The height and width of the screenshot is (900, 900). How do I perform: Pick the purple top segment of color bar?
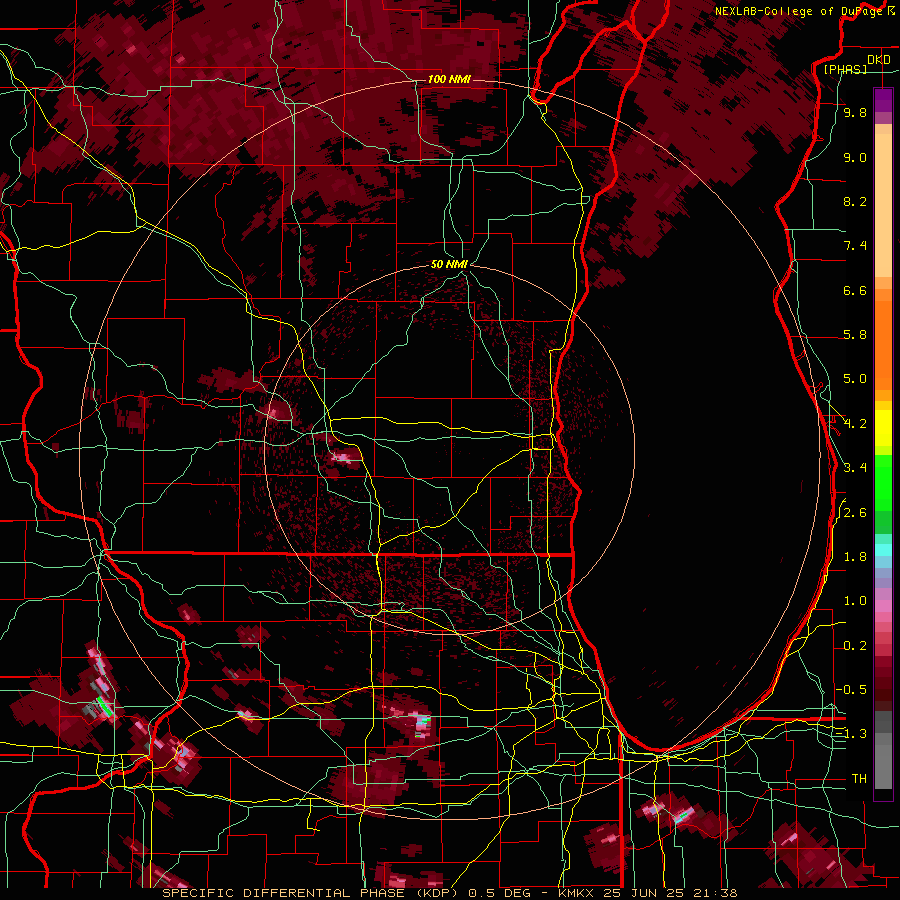pos(883,100)
